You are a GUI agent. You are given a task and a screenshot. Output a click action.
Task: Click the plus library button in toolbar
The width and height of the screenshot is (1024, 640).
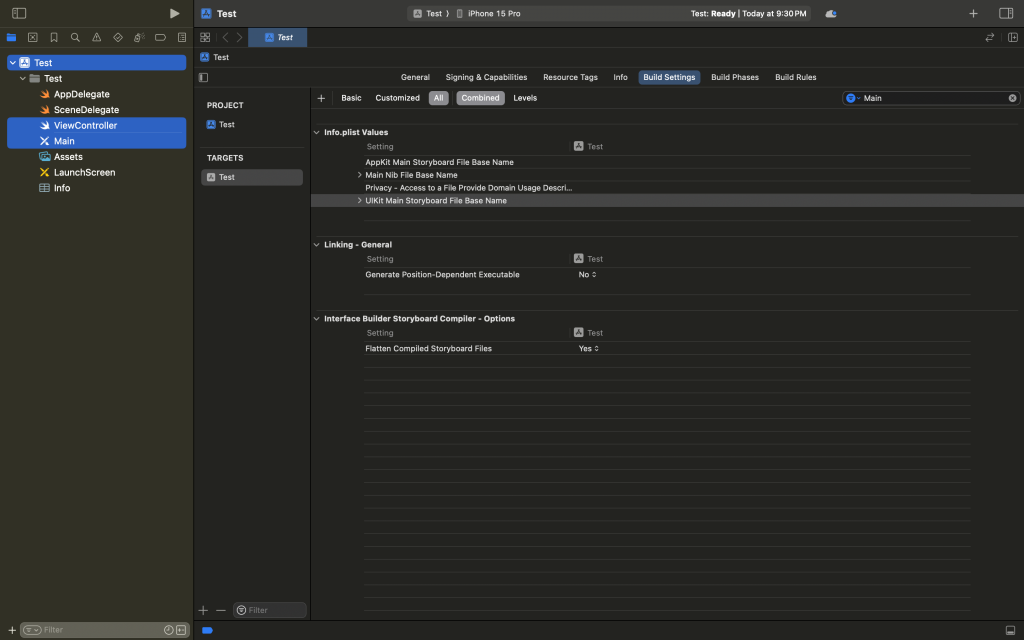973,13
